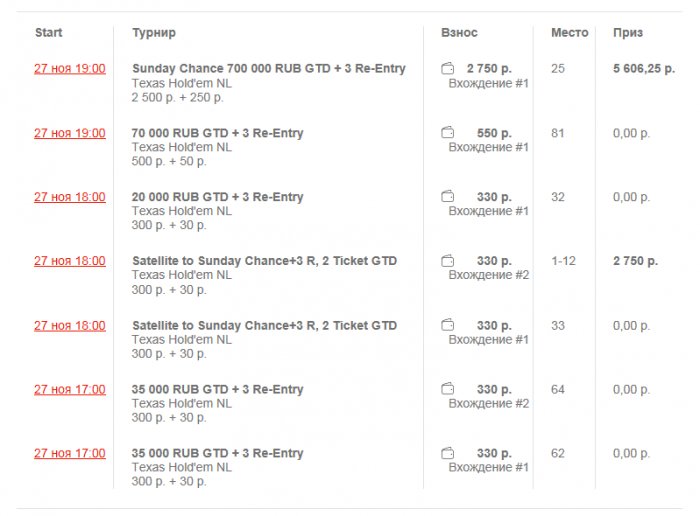Click wallet icon in 35 000 RUB row, place 64
The height and width of the screenshot is (516, 700).
(448, 389)
